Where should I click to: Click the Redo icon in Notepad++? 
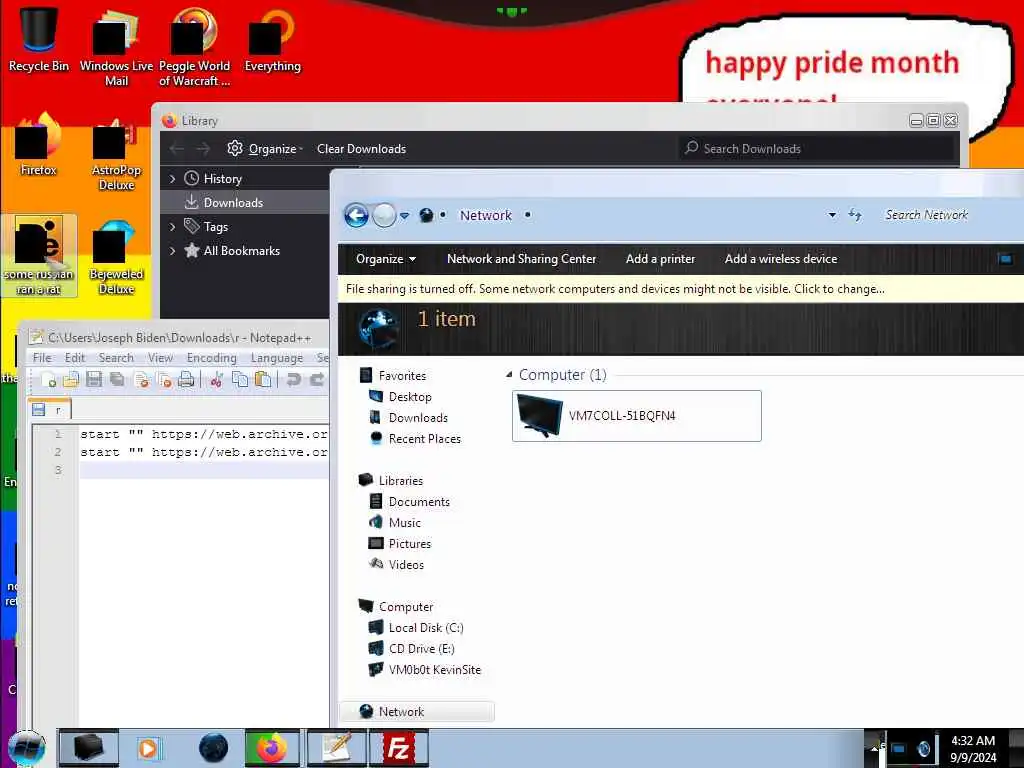pos(317,379)
